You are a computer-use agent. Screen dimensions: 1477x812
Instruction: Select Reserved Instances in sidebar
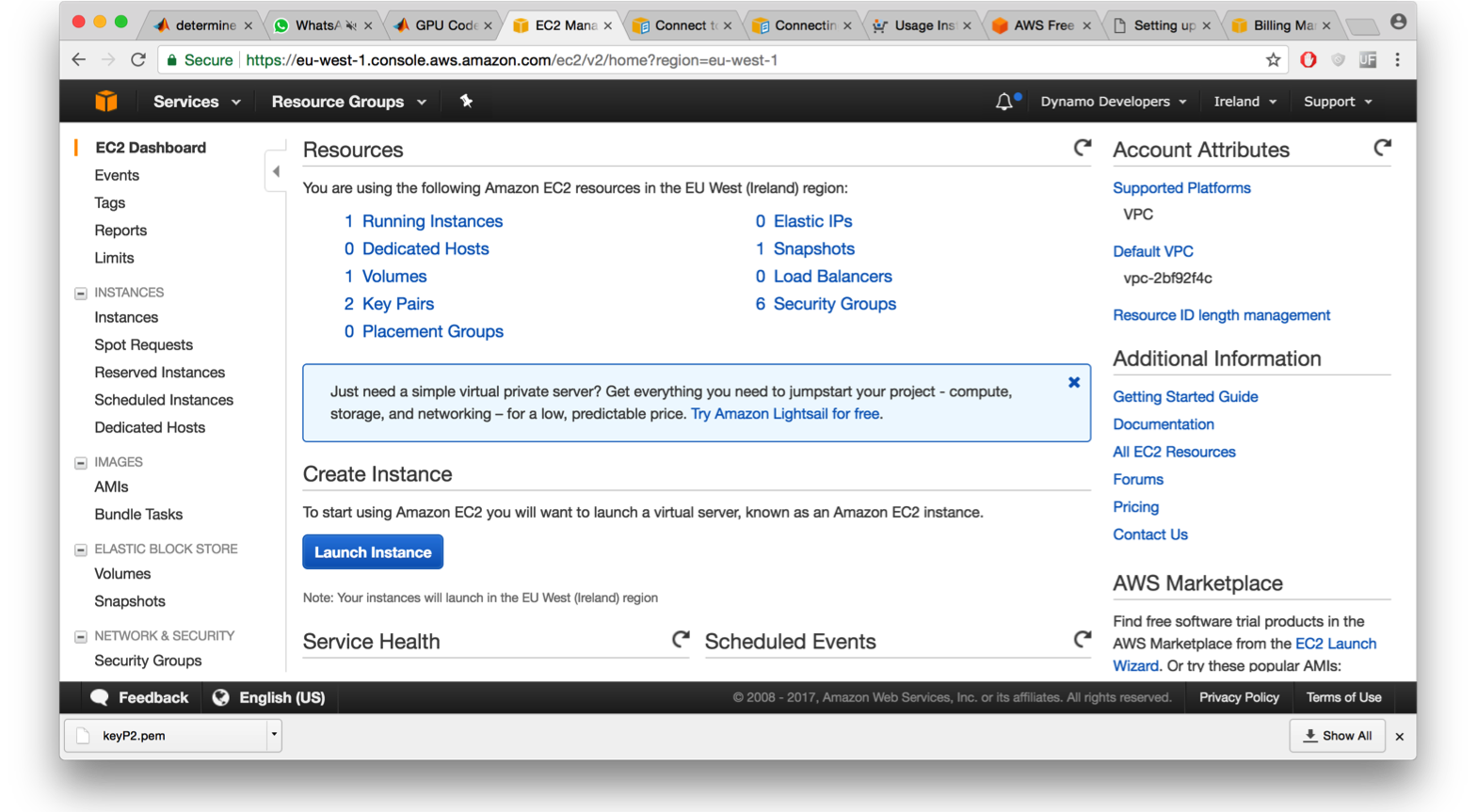(x=159, y=373)
